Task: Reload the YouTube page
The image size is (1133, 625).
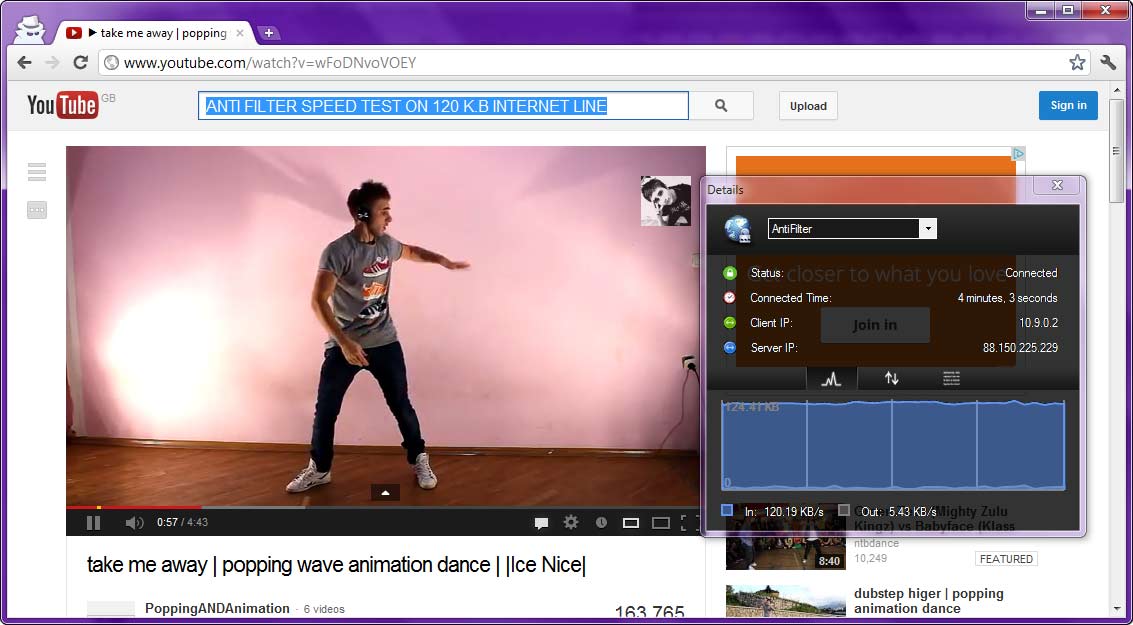Action: [81, 63]
